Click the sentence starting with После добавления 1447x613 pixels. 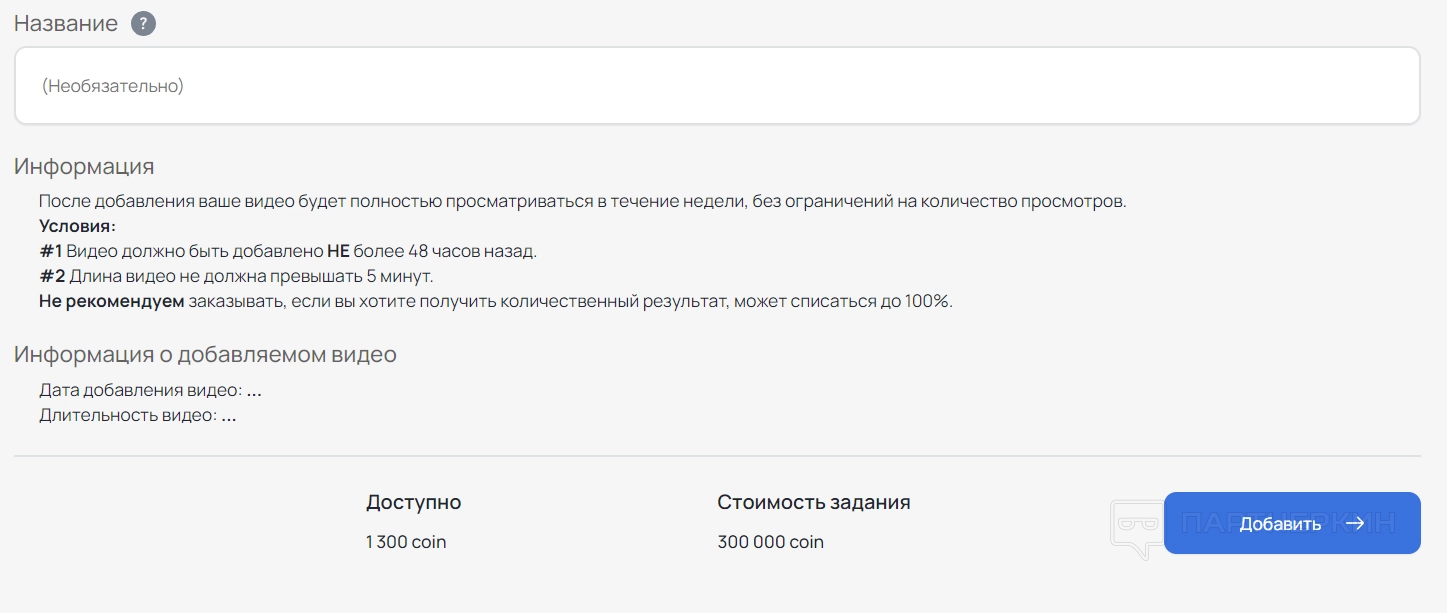coord(582,201)
